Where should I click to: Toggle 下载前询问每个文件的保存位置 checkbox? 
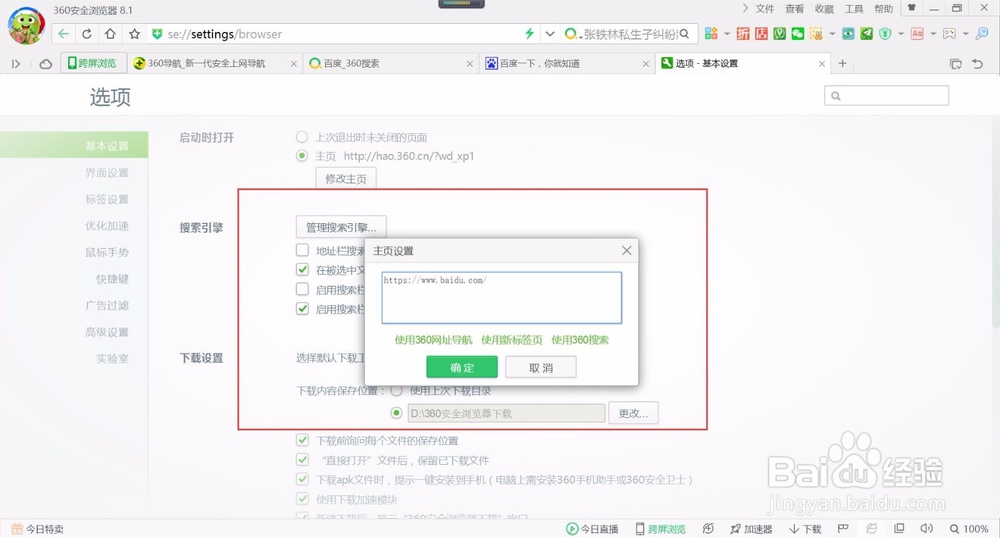click(302, 440)
